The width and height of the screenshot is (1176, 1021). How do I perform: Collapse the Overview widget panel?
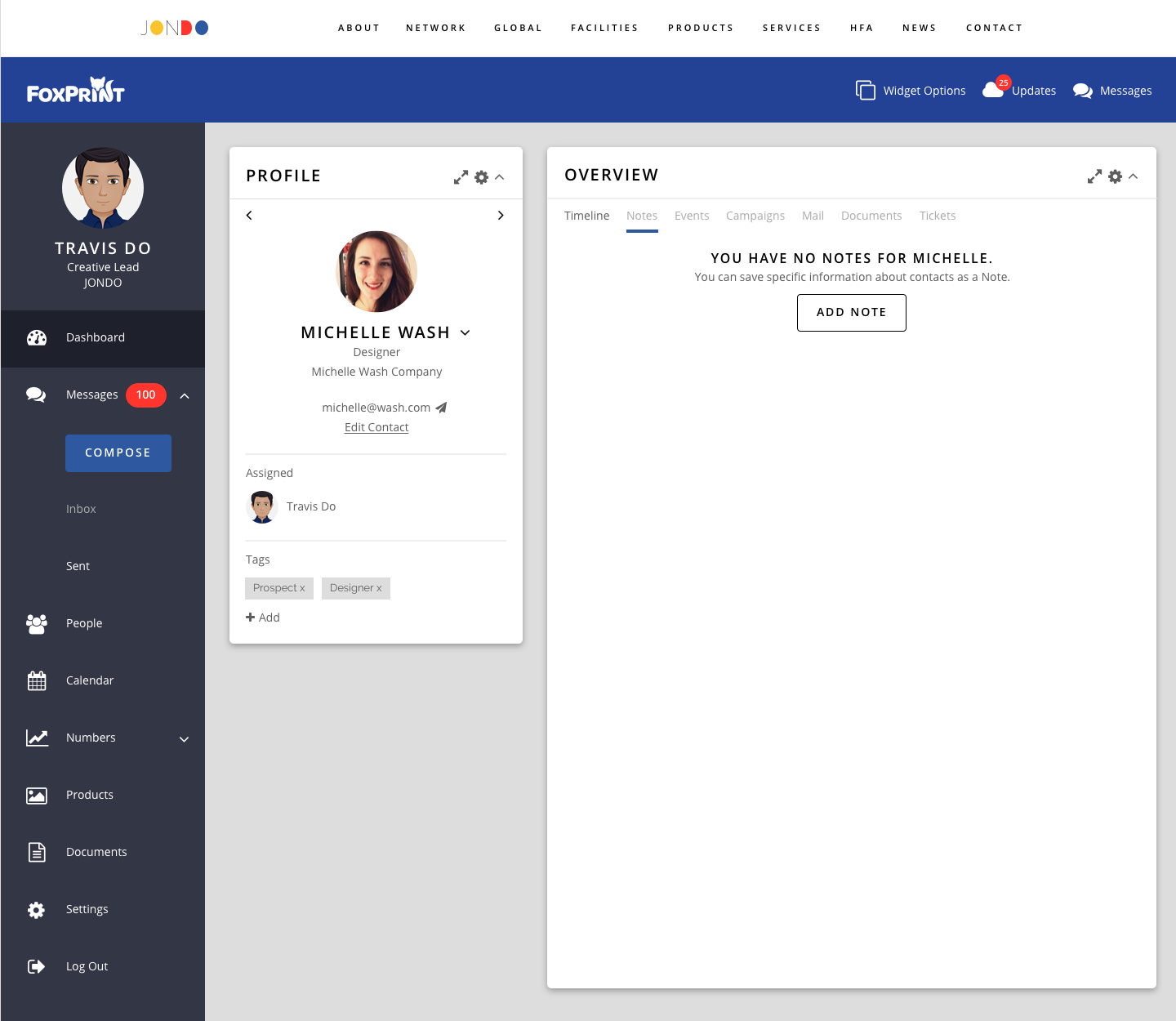(x=1134, y=176)
